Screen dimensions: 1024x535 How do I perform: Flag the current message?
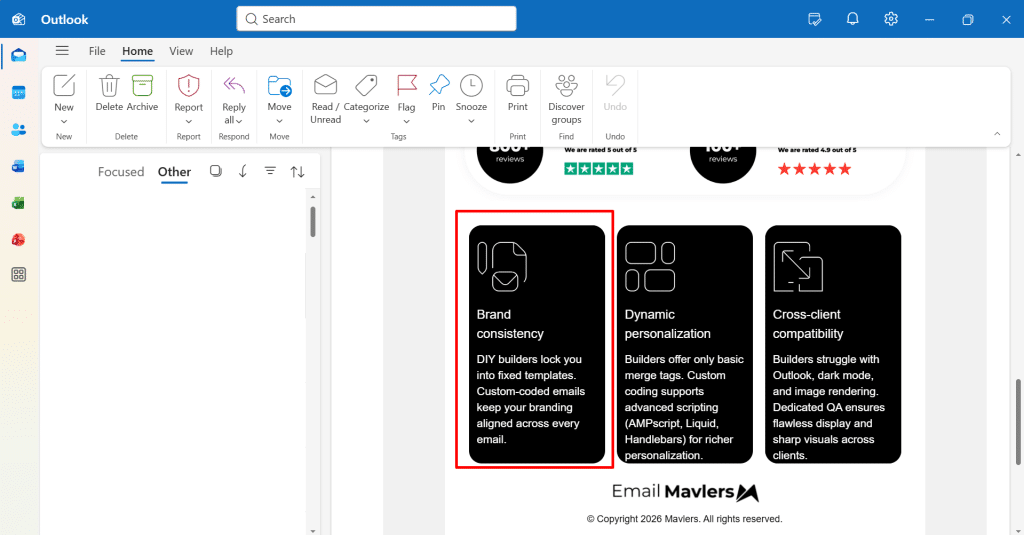click(x=406, y=93)
